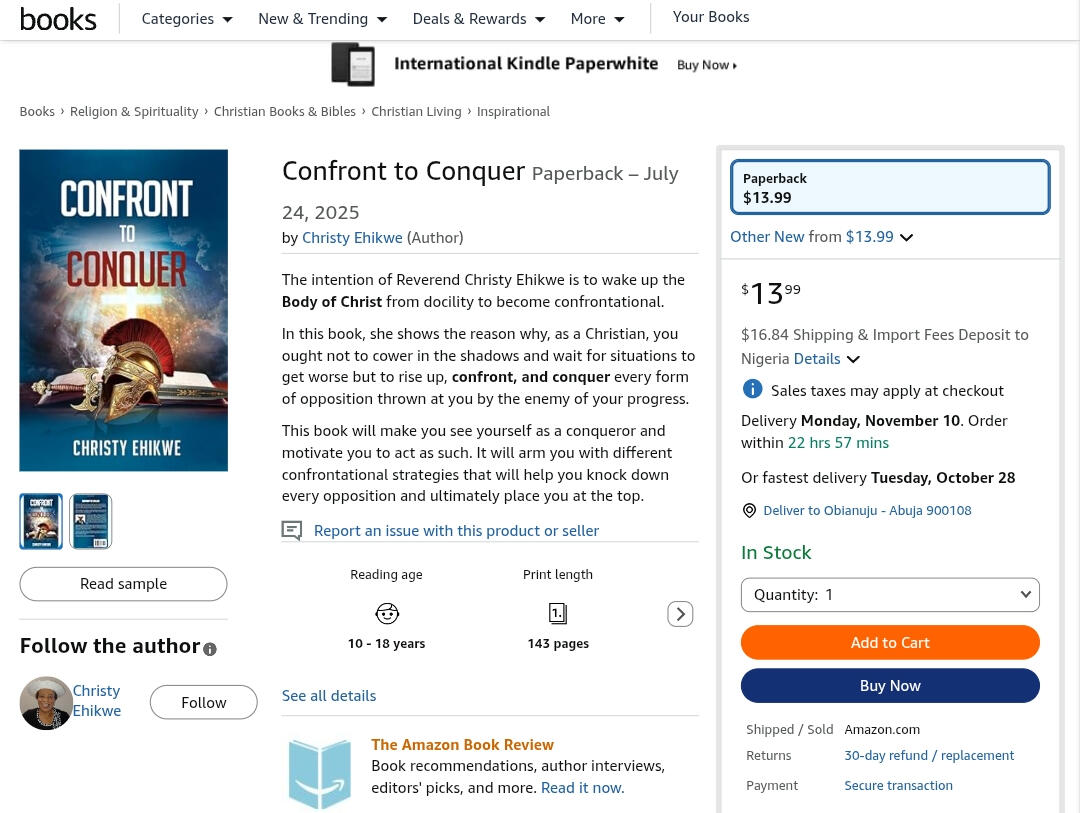Click the next arrow in product details carousel

680,614
